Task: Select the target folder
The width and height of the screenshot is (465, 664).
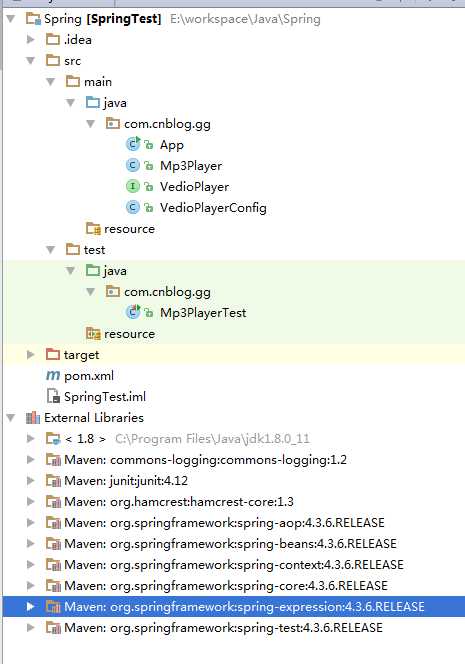Action: 81,355
